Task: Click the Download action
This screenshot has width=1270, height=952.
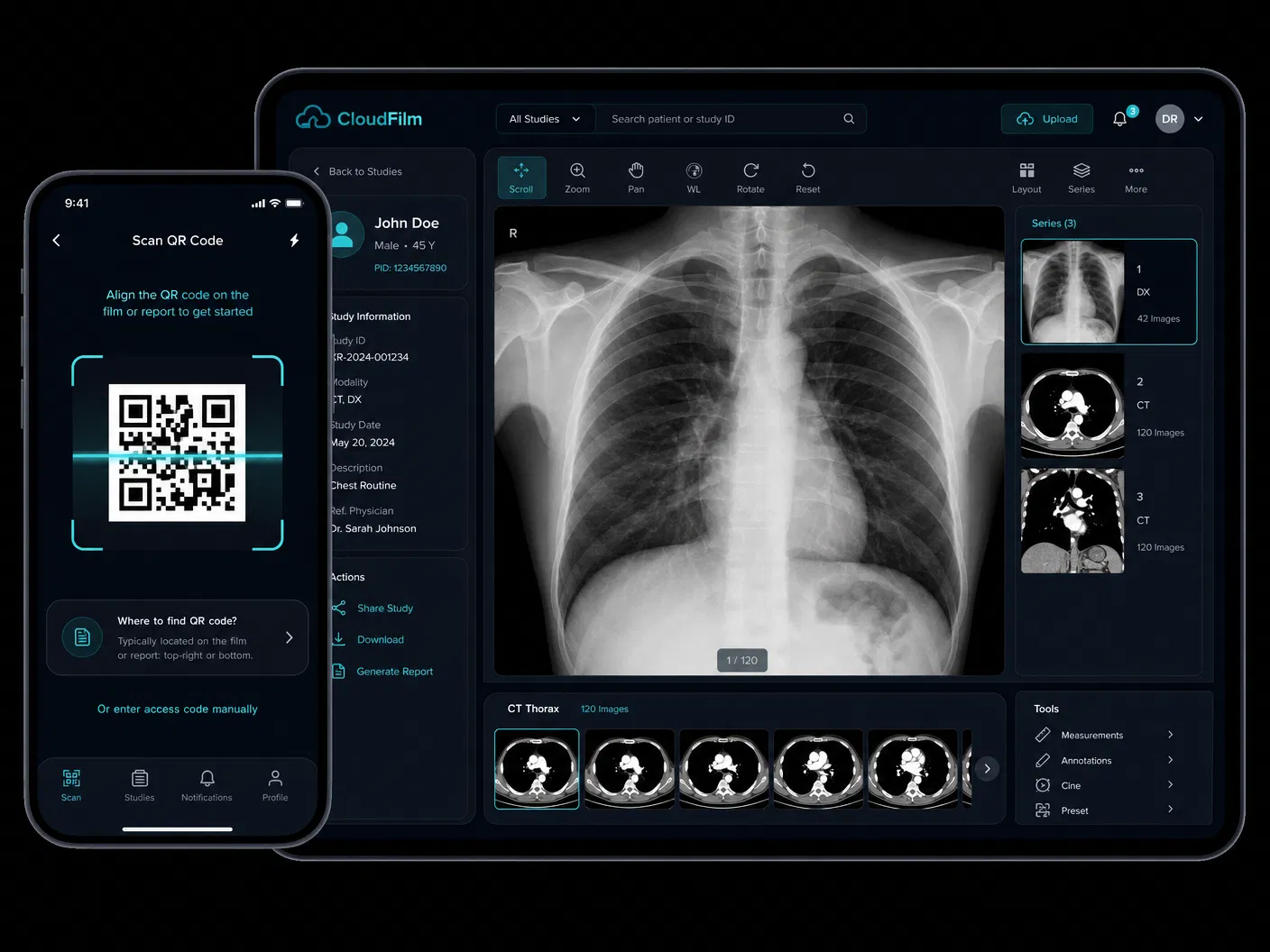Action: [x=368, y=640]
